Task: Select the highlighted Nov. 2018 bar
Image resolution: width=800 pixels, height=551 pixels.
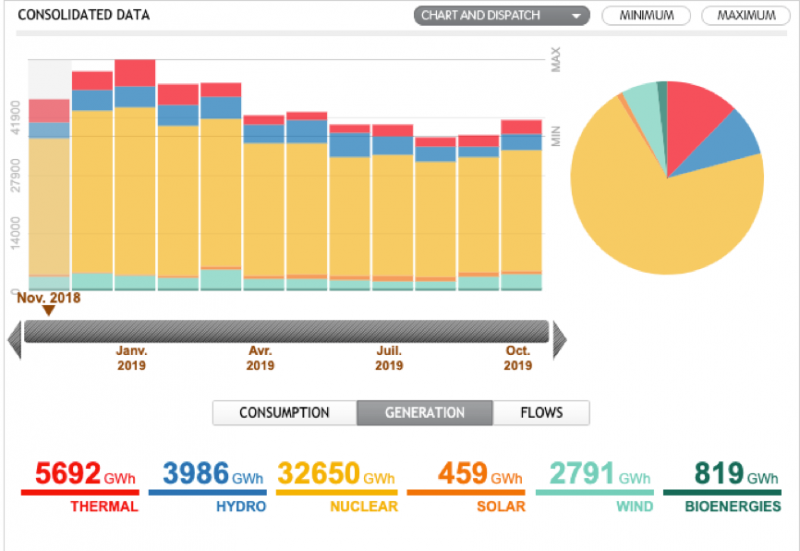Action: pos(49,200)
